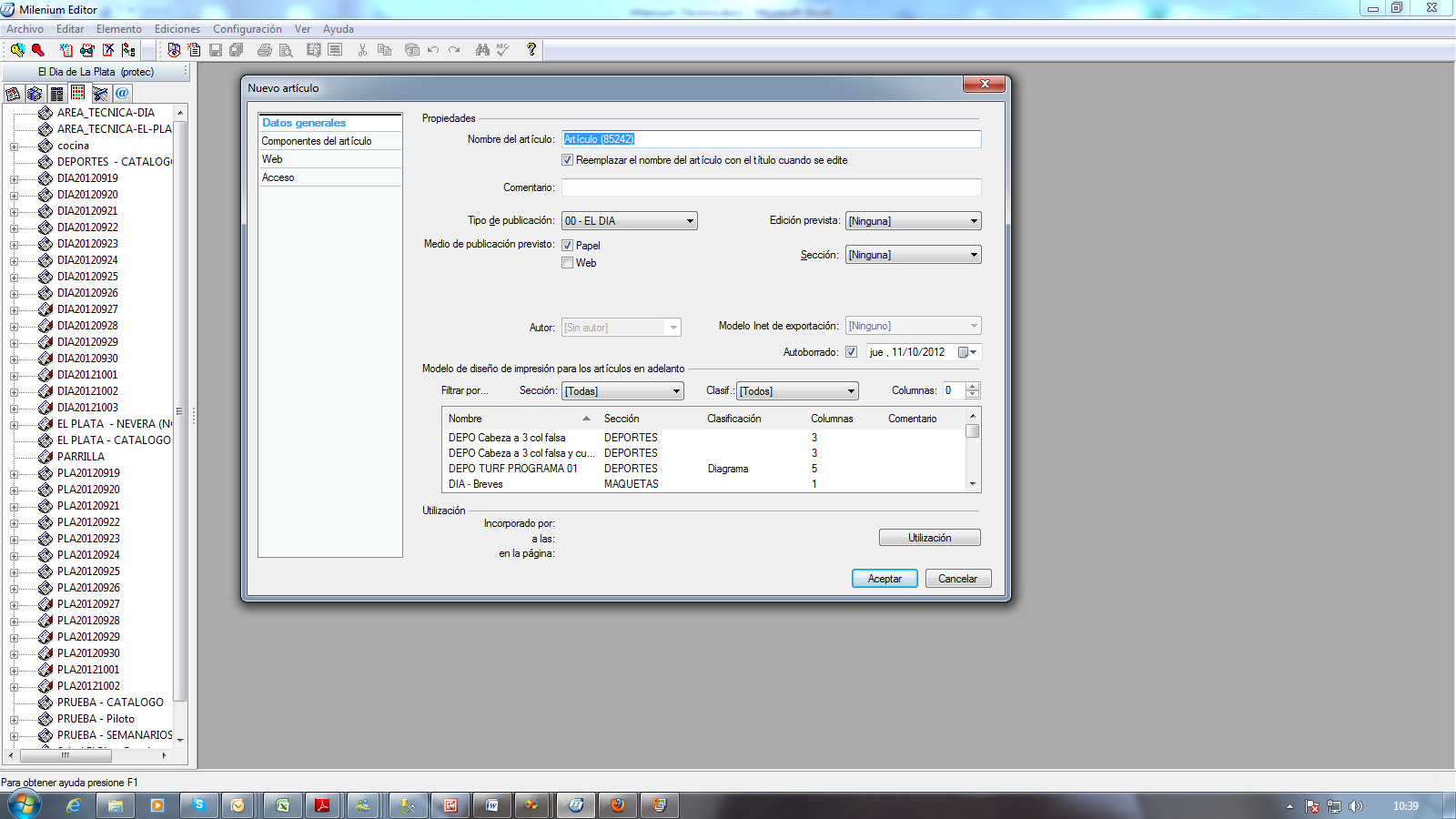Open Skype from the taskbar
The width and height of the screenshot is (1456, 819).
pos(198,805)
